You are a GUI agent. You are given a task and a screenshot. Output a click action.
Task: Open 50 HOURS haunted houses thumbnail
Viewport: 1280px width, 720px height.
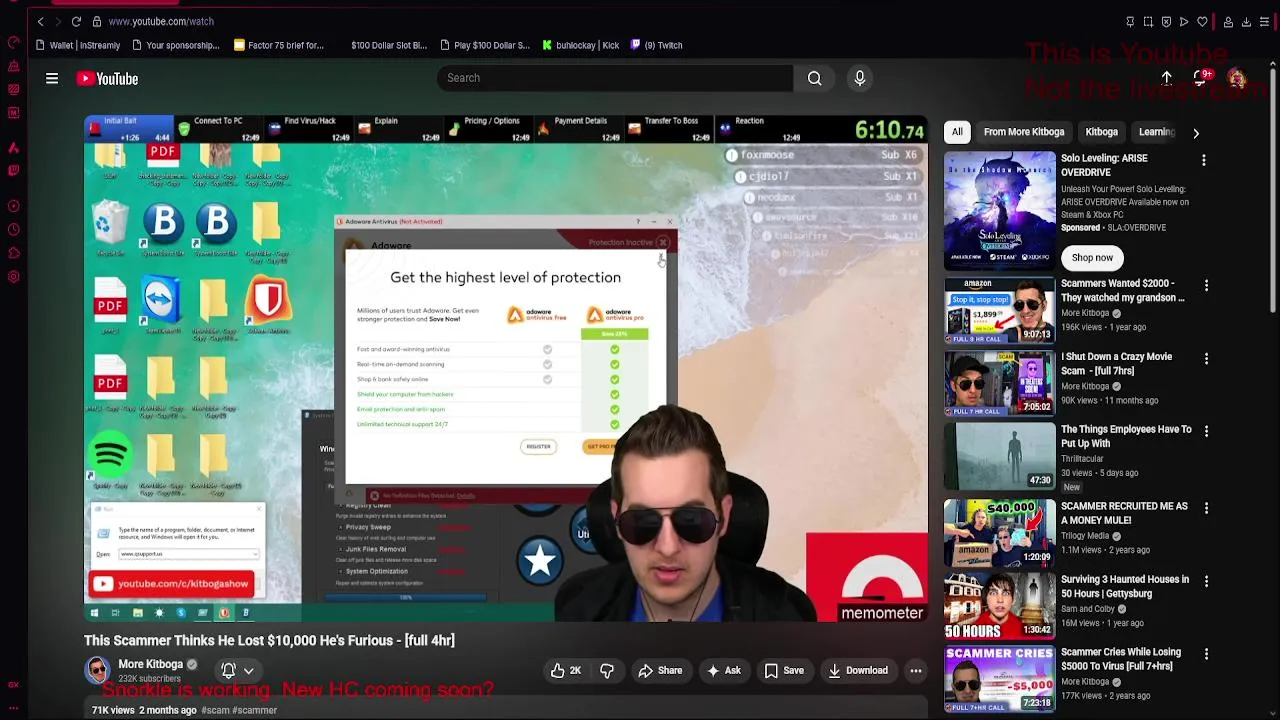click(999, 606)
